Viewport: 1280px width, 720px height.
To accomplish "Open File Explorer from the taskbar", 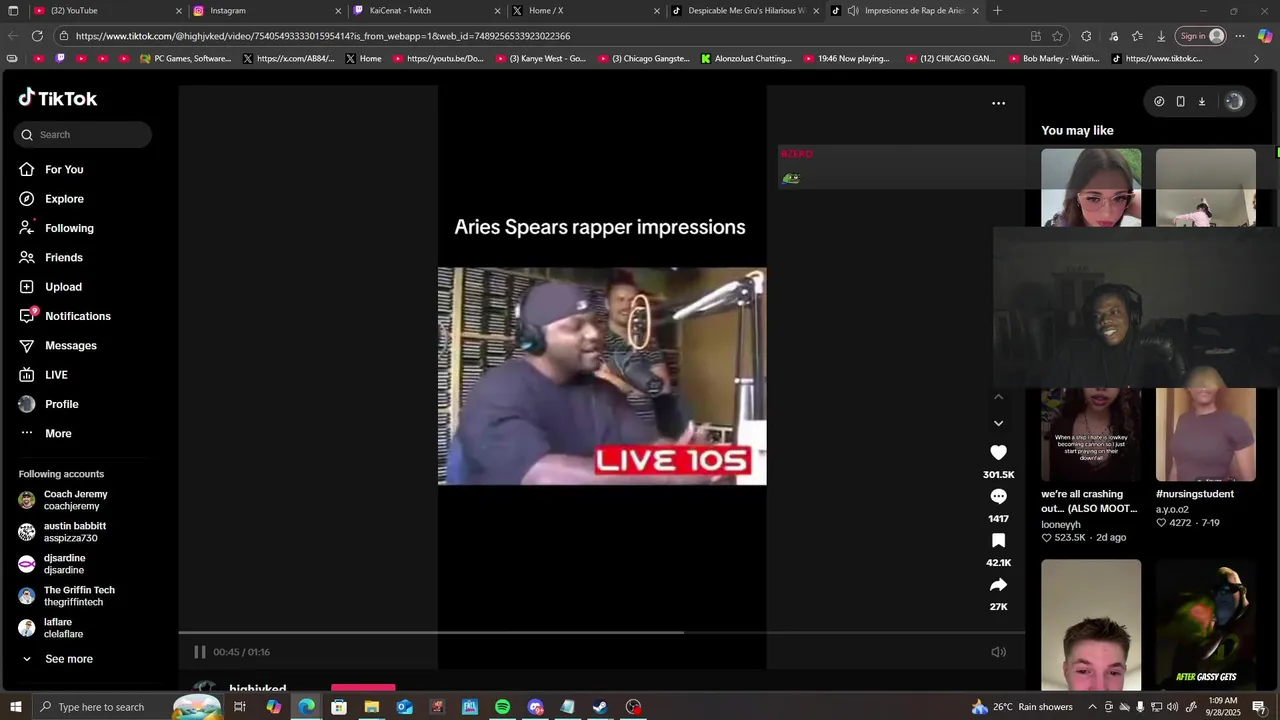I will pyautogui.click(x=372, y=707).
